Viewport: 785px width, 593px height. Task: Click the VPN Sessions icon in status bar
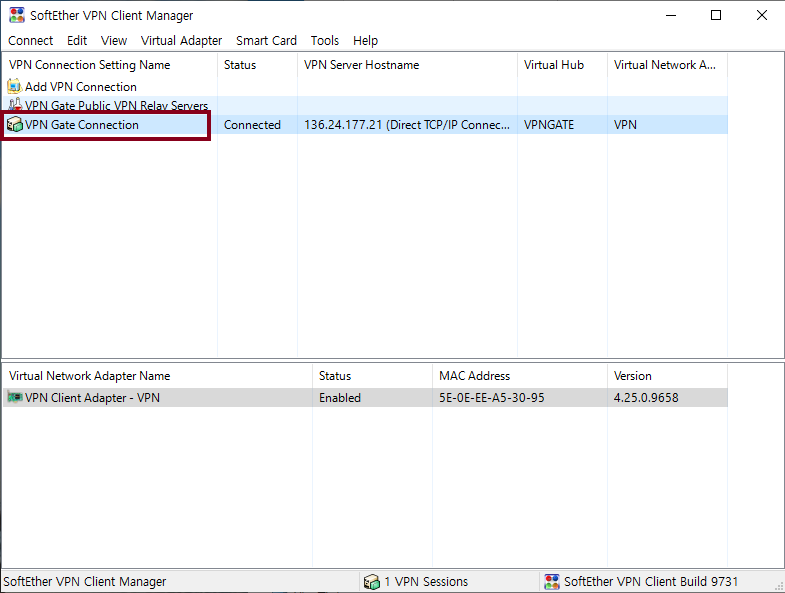[x=371, y=581]
